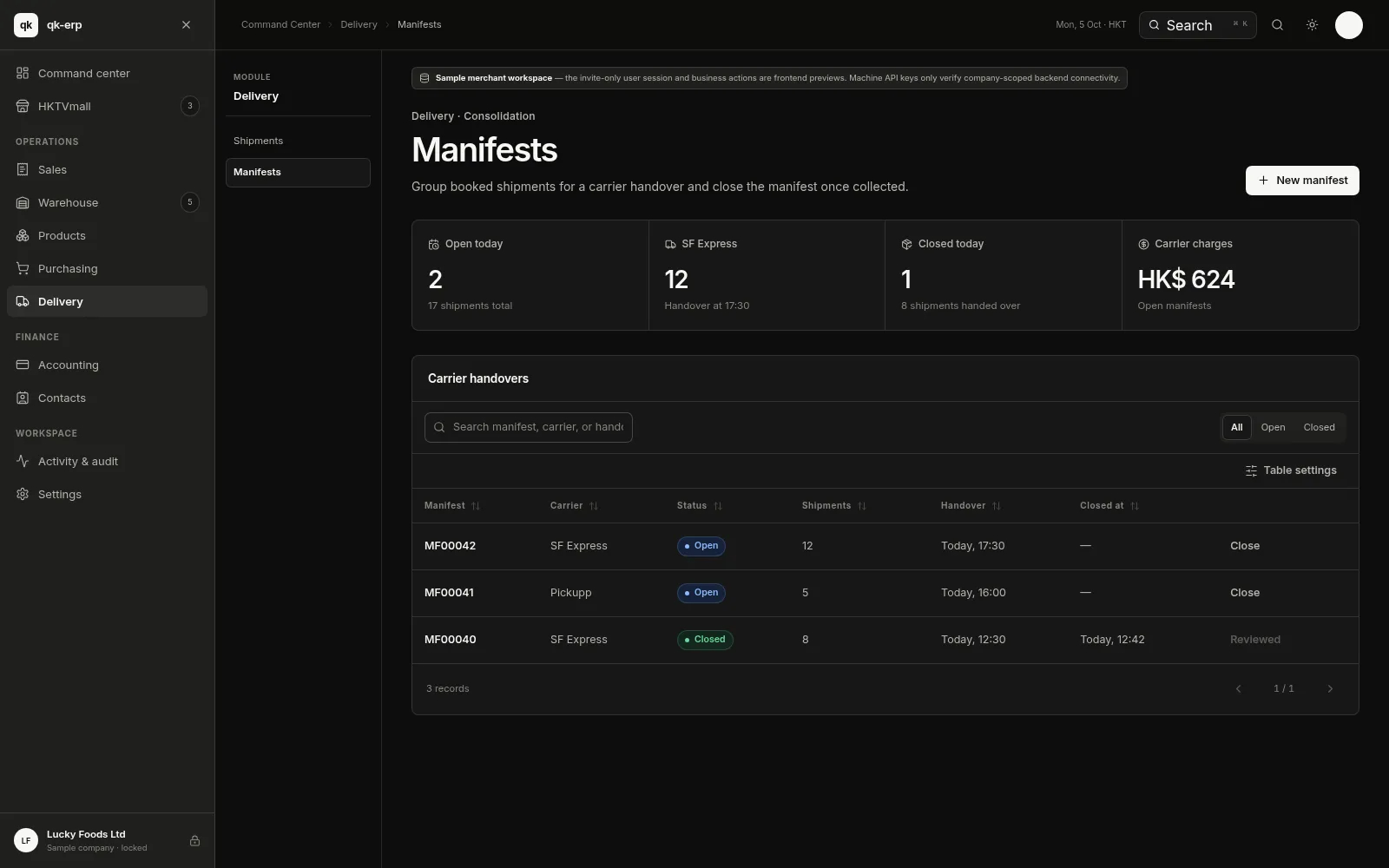Open the global Search box
The width and height of the screenshot is (1389, 868).
click(1197, 25)
